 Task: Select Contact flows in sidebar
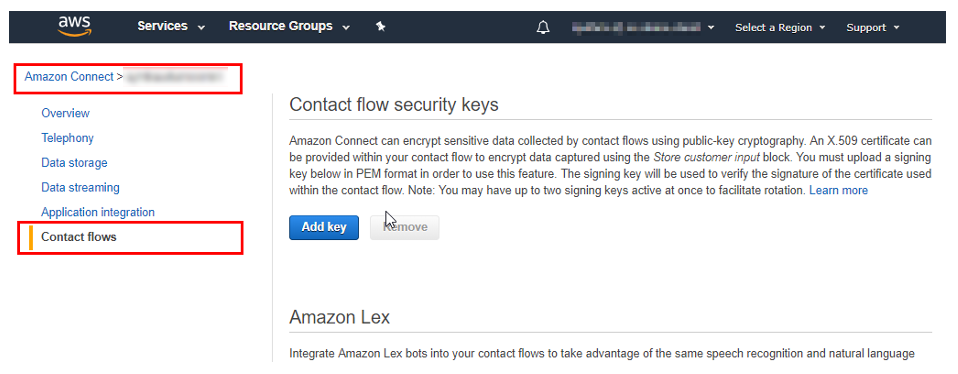point(78,237)
